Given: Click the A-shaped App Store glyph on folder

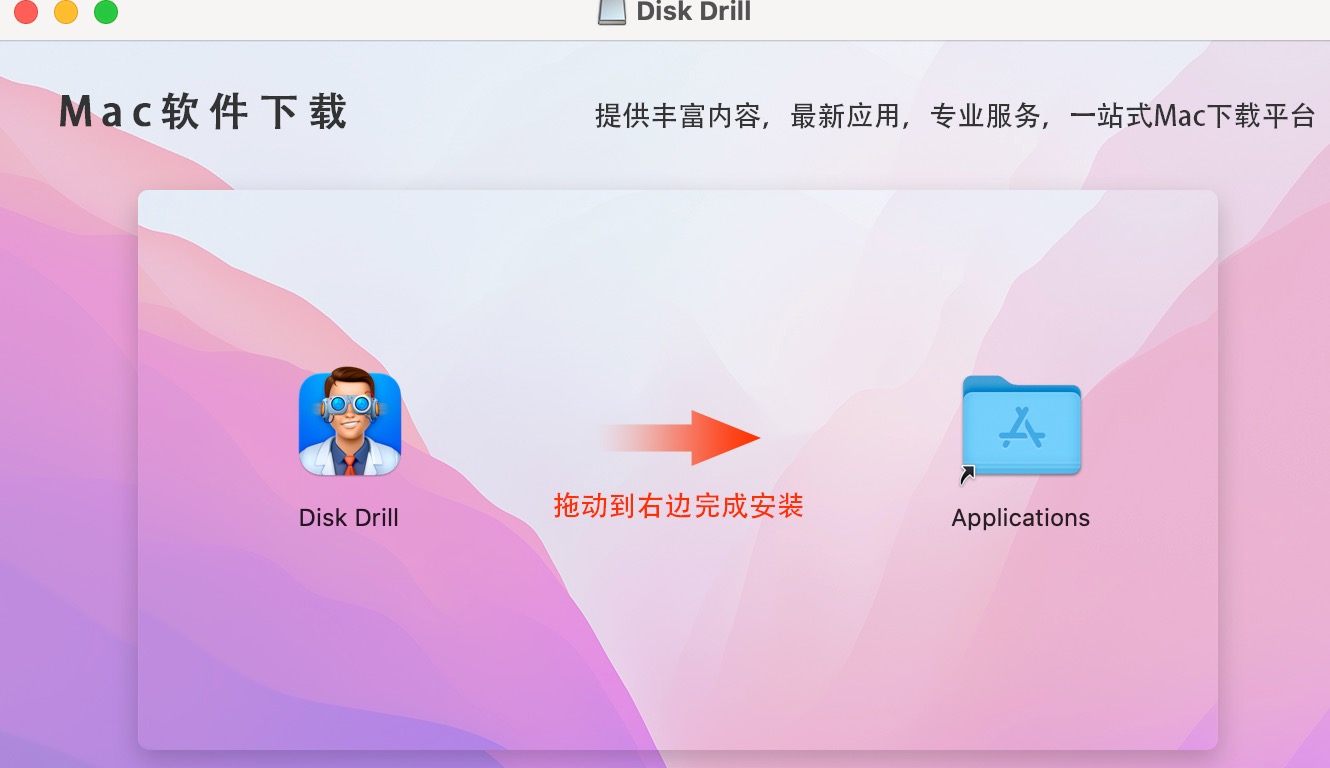Looking at the screenshot, I should pos(1022,430).
